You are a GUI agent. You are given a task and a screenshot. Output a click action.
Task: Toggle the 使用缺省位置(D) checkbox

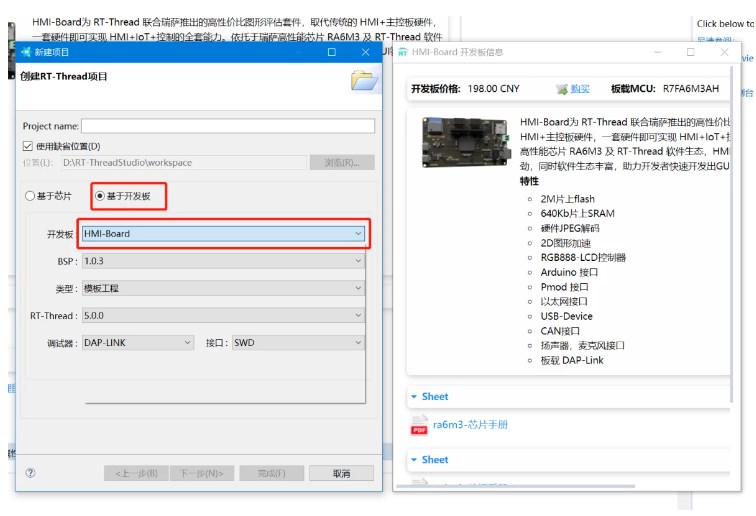27,146
